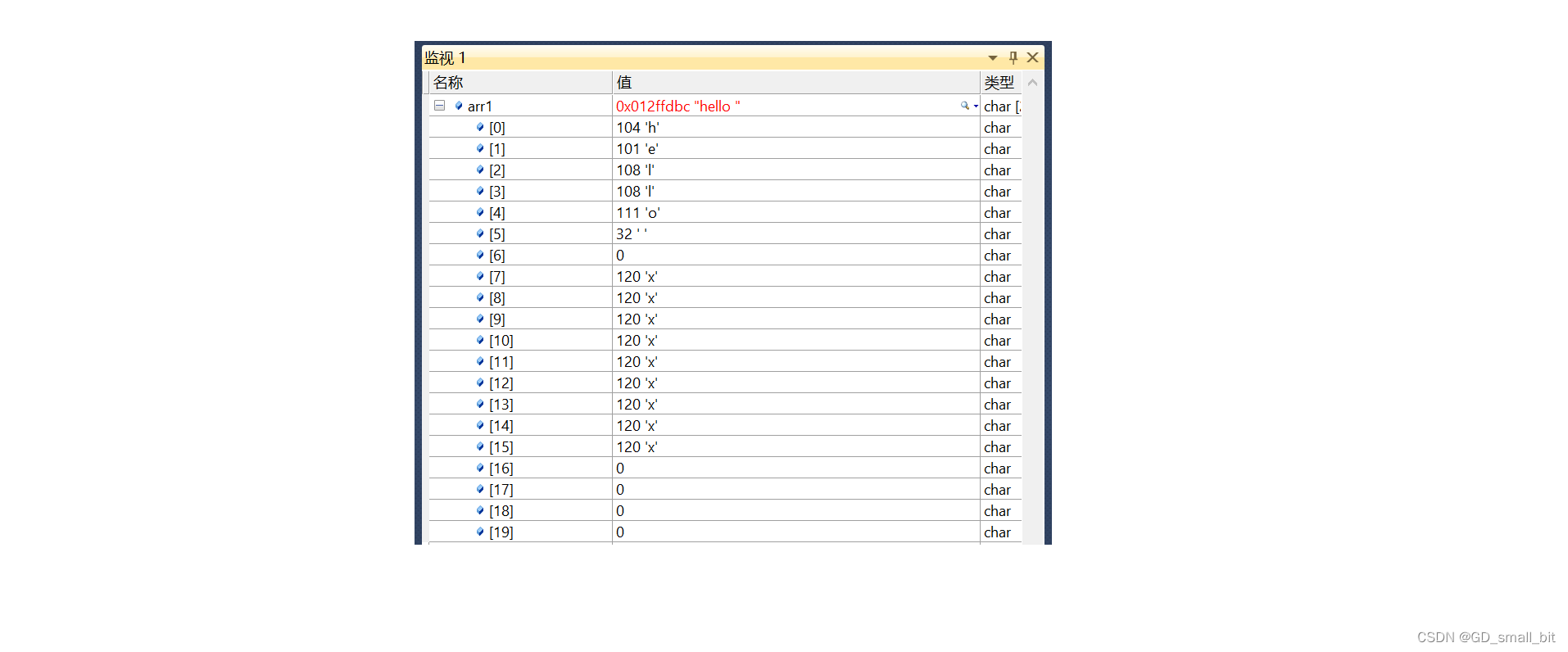Click the 值 column header
The width and height of the screenshot is (1568, 652).
pos(795,82)
